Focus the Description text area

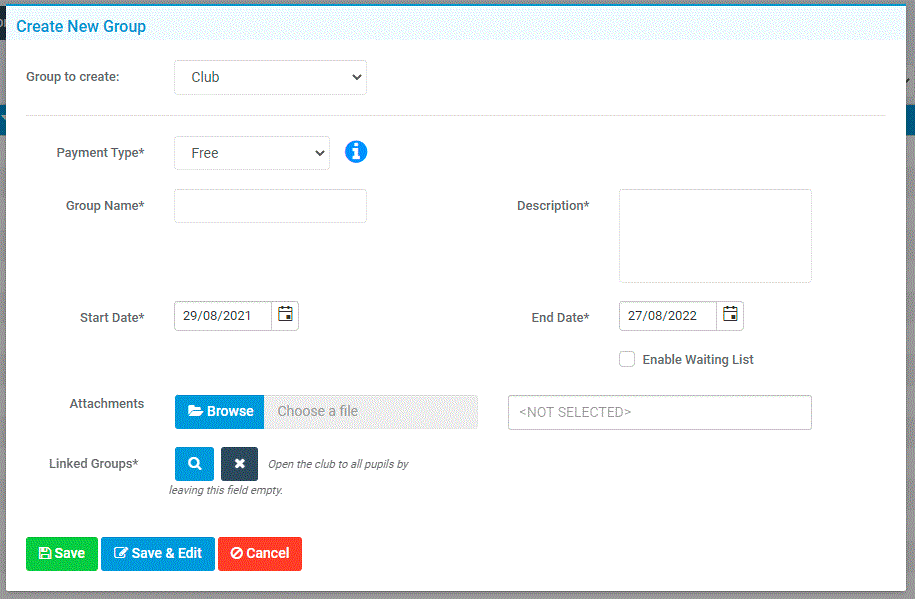[x=715, y=236]
